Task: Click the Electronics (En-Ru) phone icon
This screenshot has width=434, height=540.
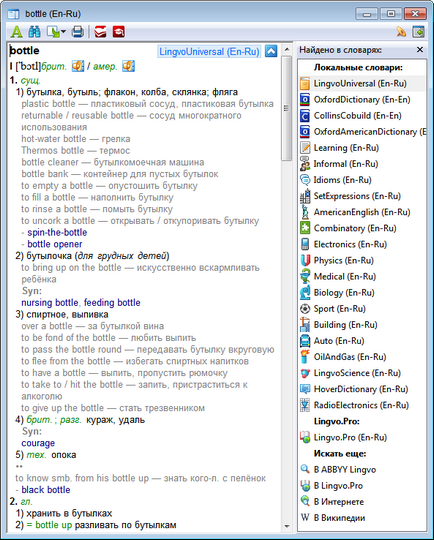Action: (x=305, y=244)
